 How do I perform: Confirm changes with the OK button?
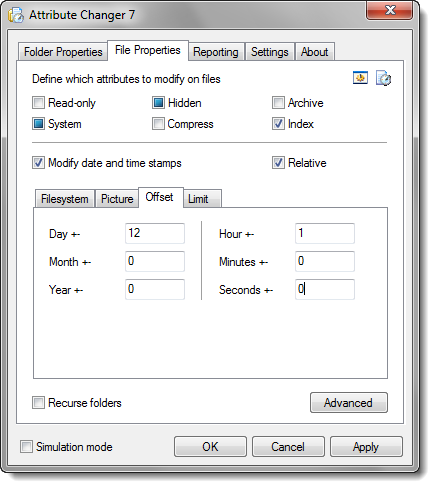click(x=210, y=447)
